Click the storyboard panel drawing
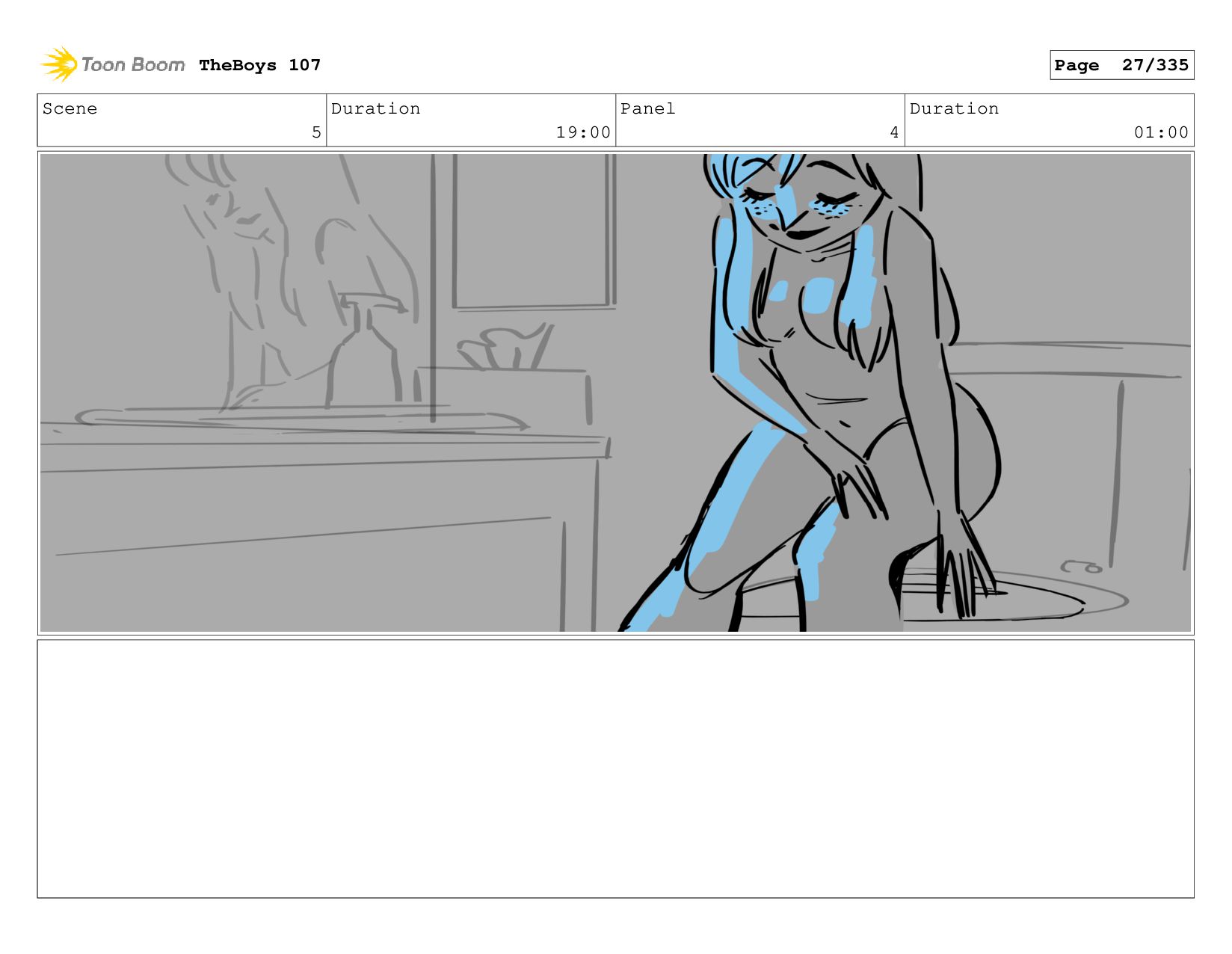The height and width of the screenshot is (954, 1232). 615,393
